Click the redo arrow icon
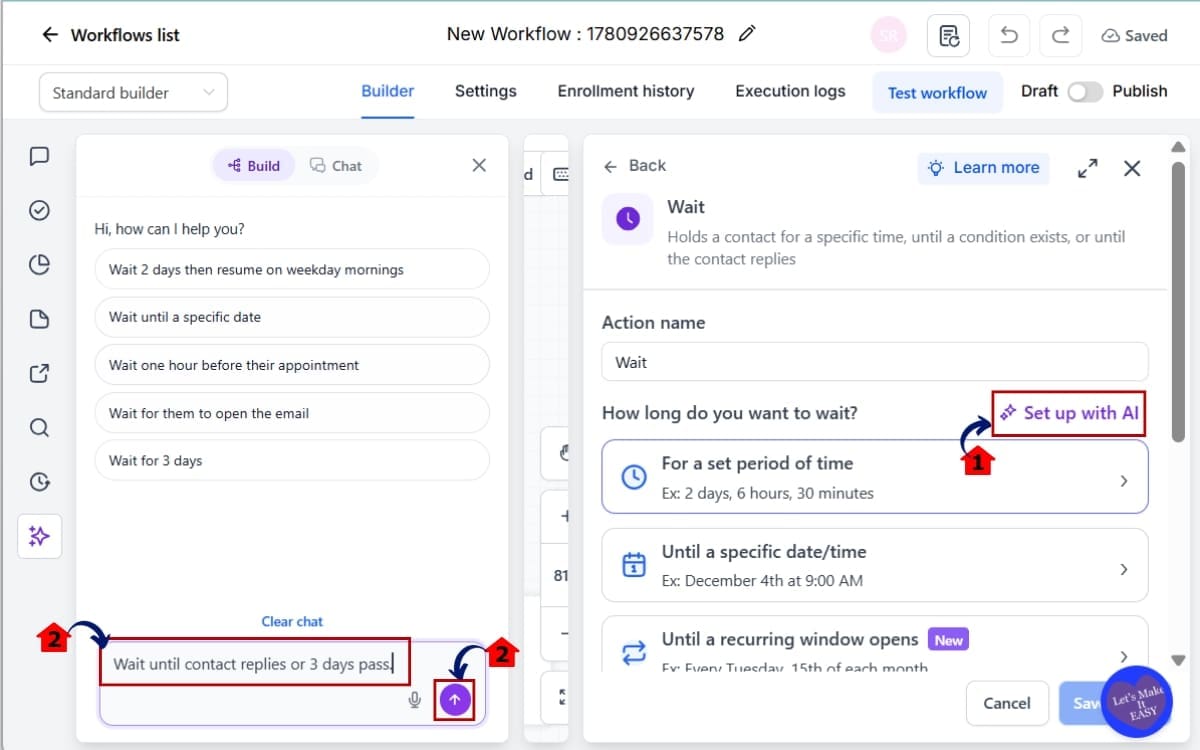Viewport: 1200px width, 750px height. click(1060, 35)
